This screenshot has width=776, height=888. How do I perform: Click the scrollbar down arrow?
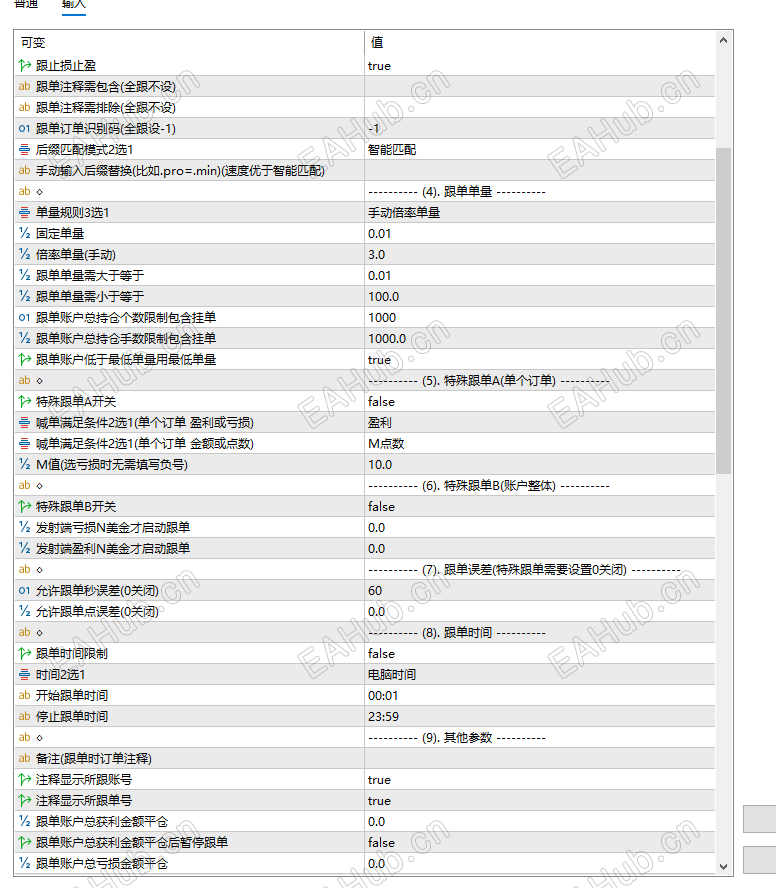723,866
